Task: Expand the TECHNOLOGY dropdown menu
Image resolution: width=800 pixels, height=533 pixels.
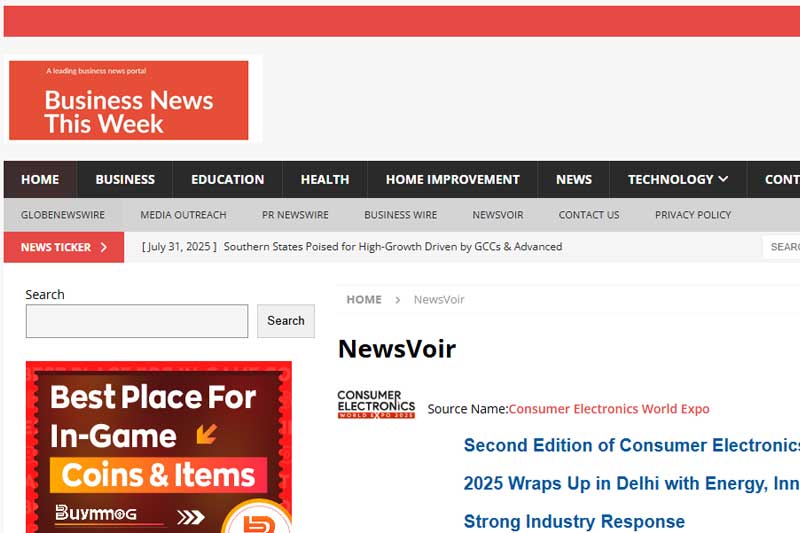Action: pos(678,180)
